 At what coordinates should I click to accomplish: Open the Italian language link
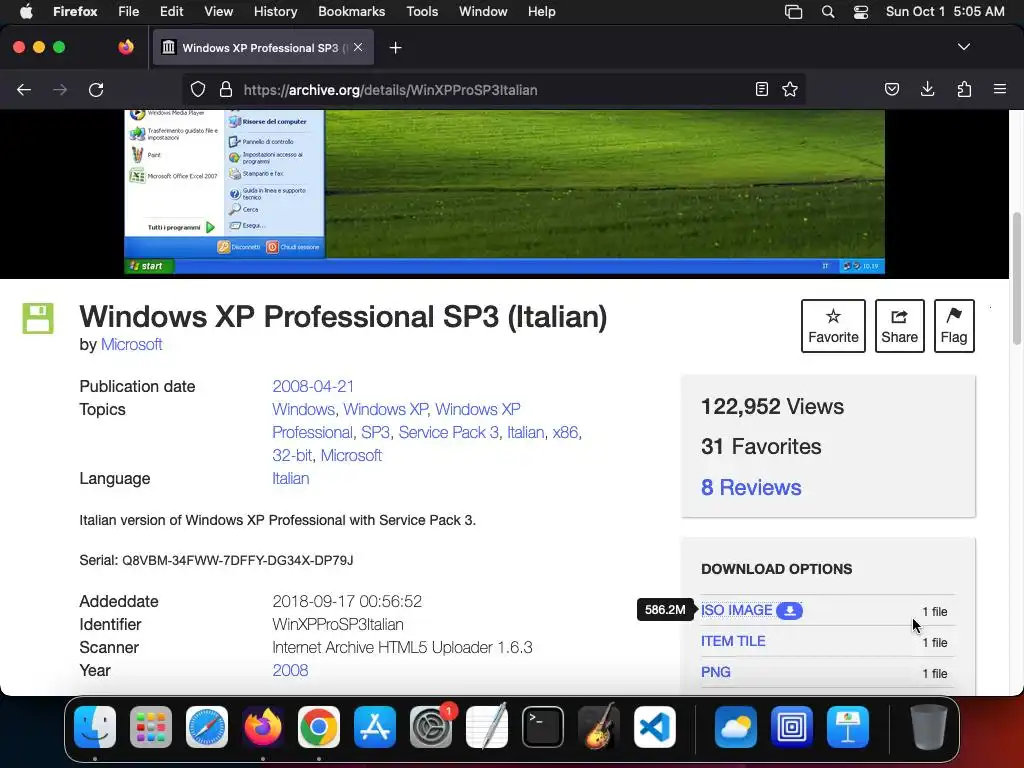tap(291, 478)
